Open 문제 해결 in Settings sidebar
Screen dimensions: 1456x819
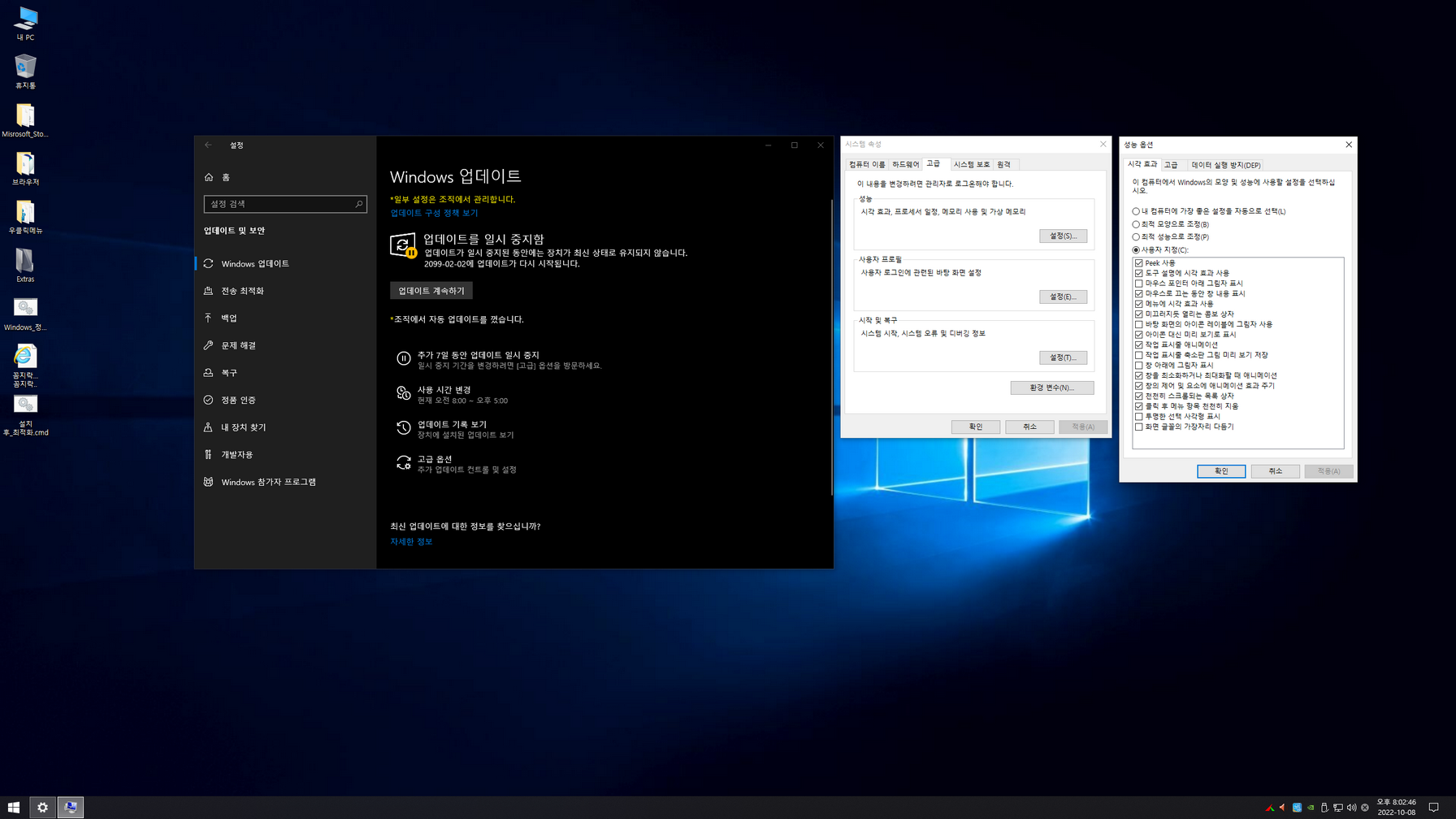pyautogui.click(x=284, y=345)
